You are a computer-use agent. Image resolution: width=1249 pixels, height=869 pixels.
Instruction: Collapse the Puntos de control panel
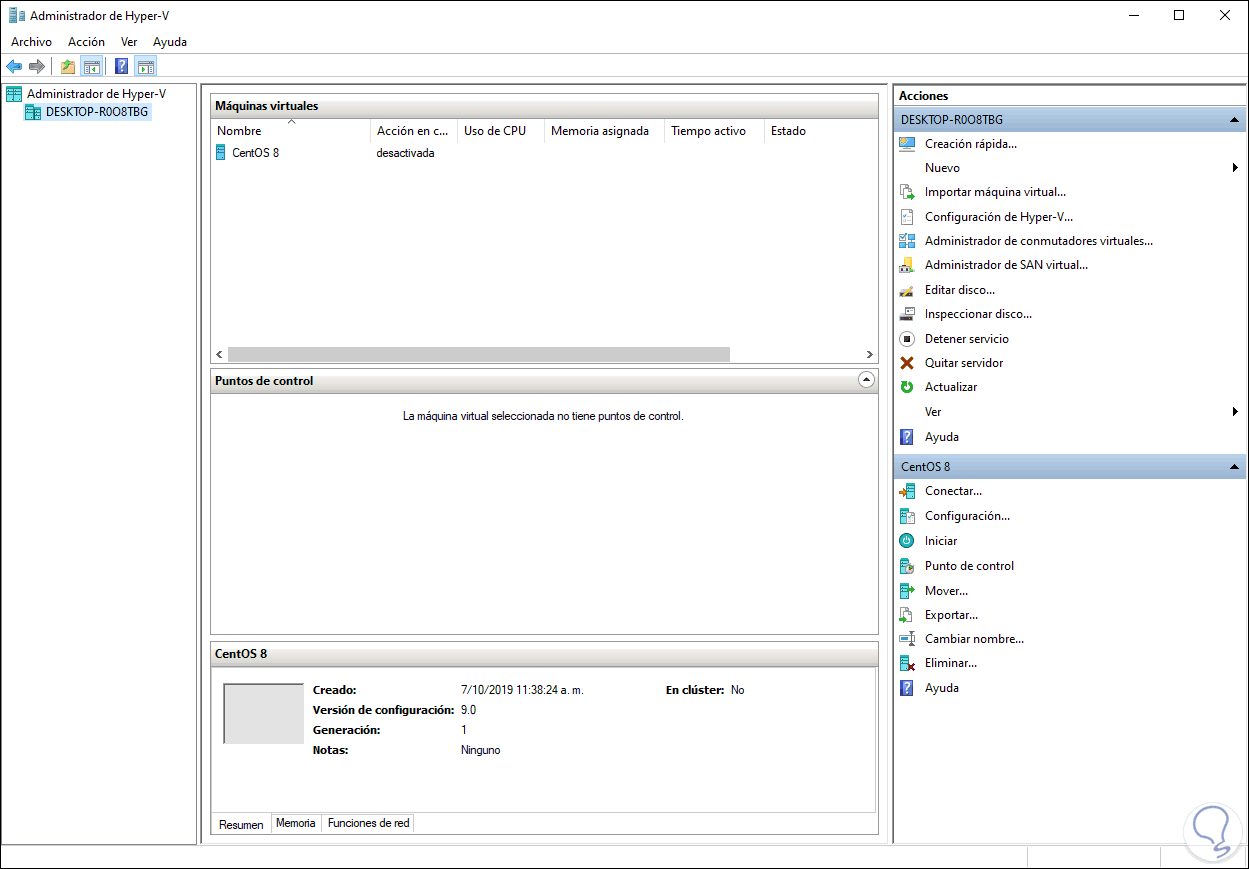(866, 380)
